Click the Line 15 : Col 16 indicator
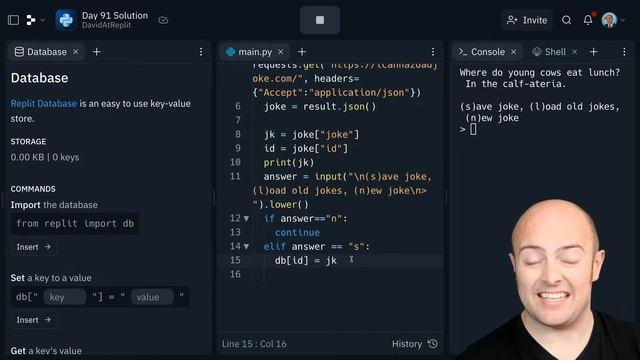 tap(254, 344)
